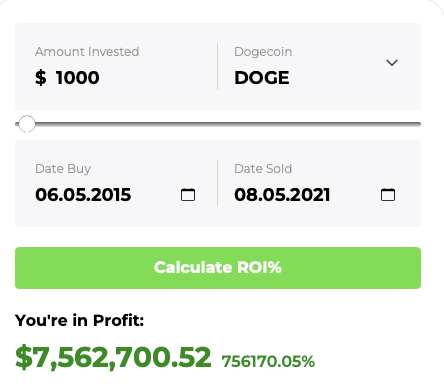The image size is (444, 387).
Task: Click the "Date Sold" label
Action: [263, 169]
